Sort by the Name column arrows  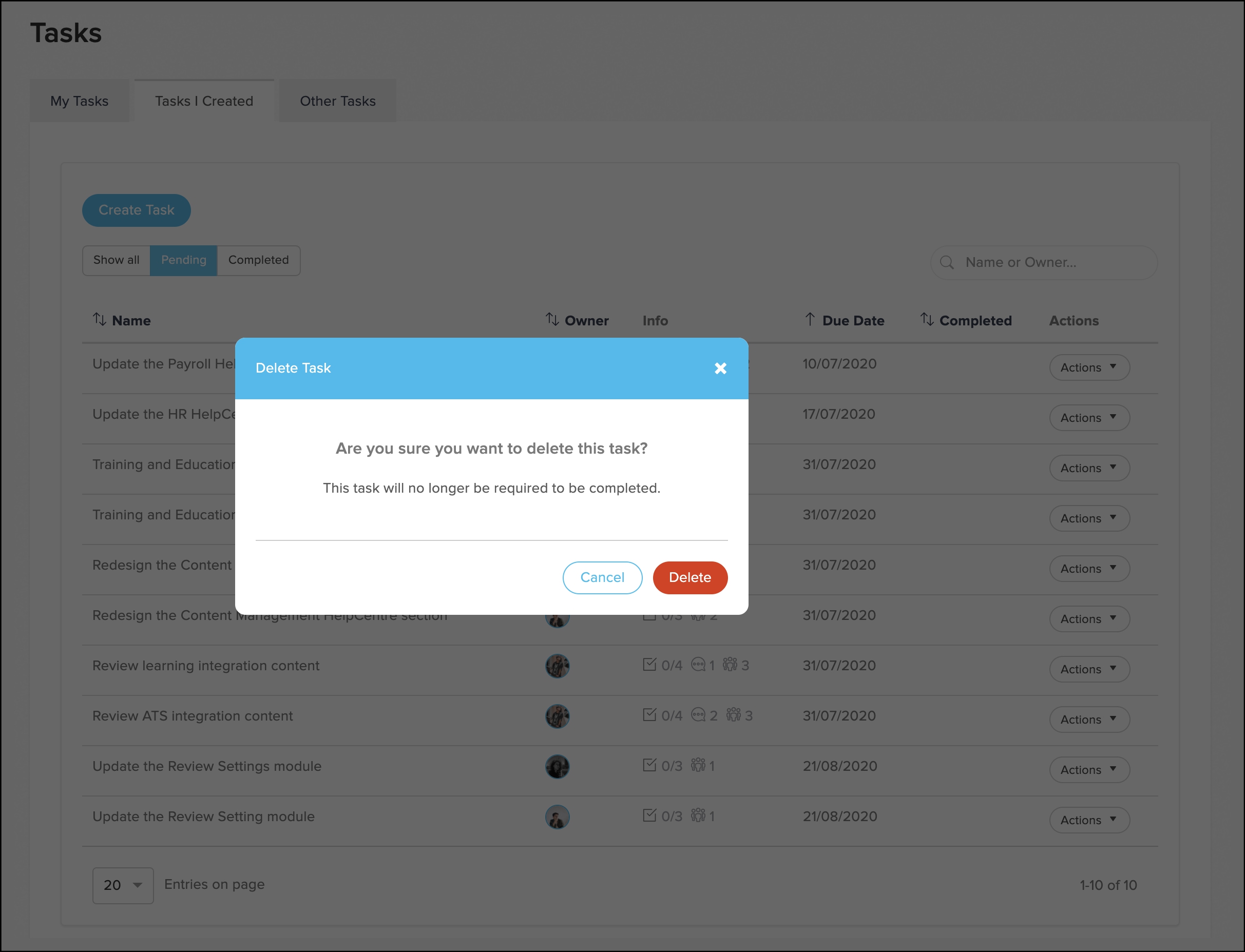click(x=100, y=320)
